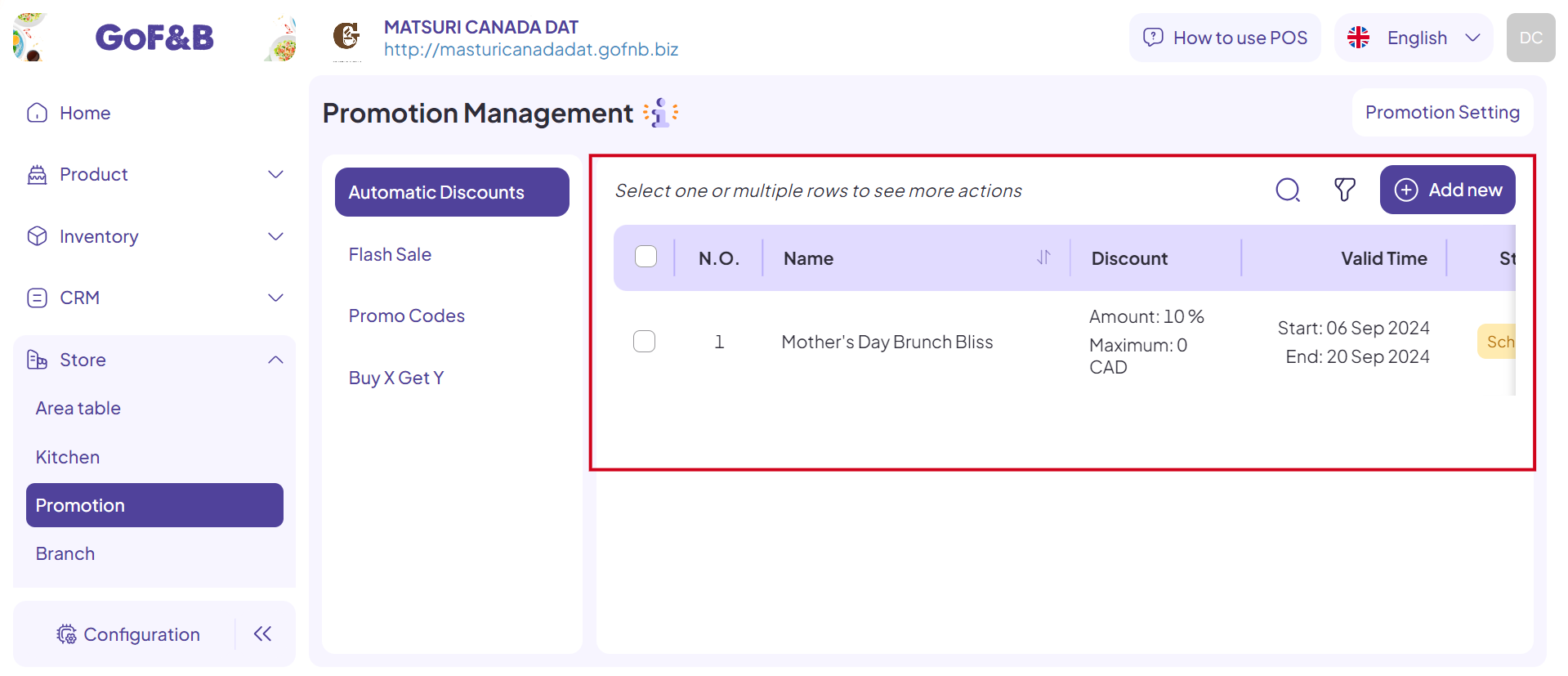Click the Scheduled status badge
Viewport: 1568px width, 676px height.
[x=1497, y=342]
